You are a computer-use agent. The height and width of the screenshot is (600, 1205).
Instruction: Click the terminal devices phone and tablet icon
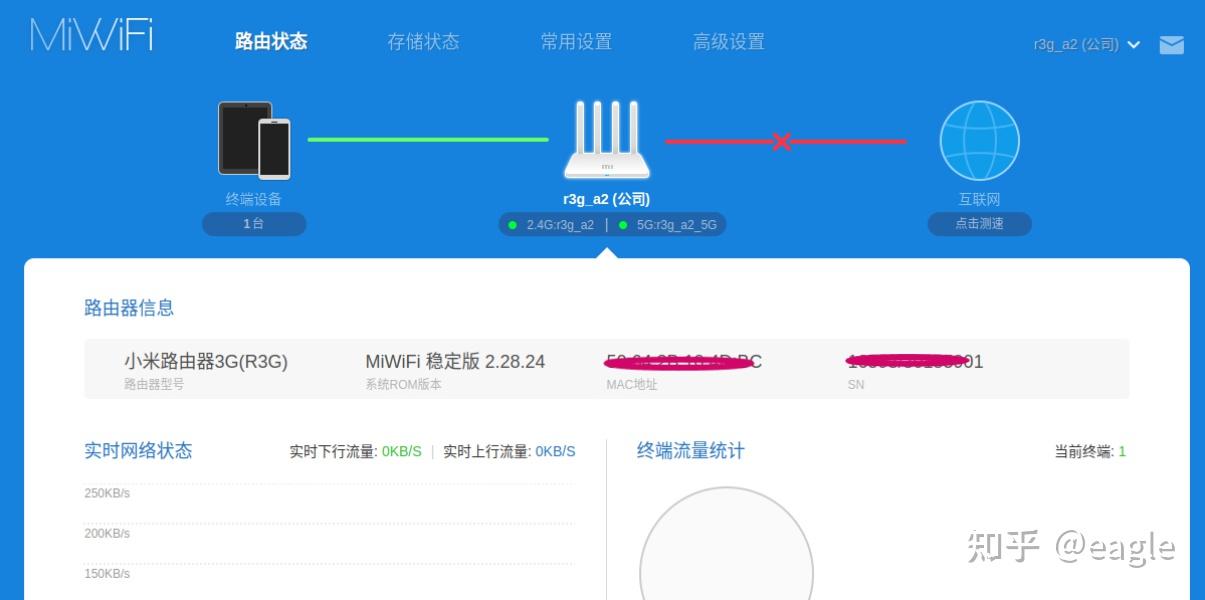point(254,140)
